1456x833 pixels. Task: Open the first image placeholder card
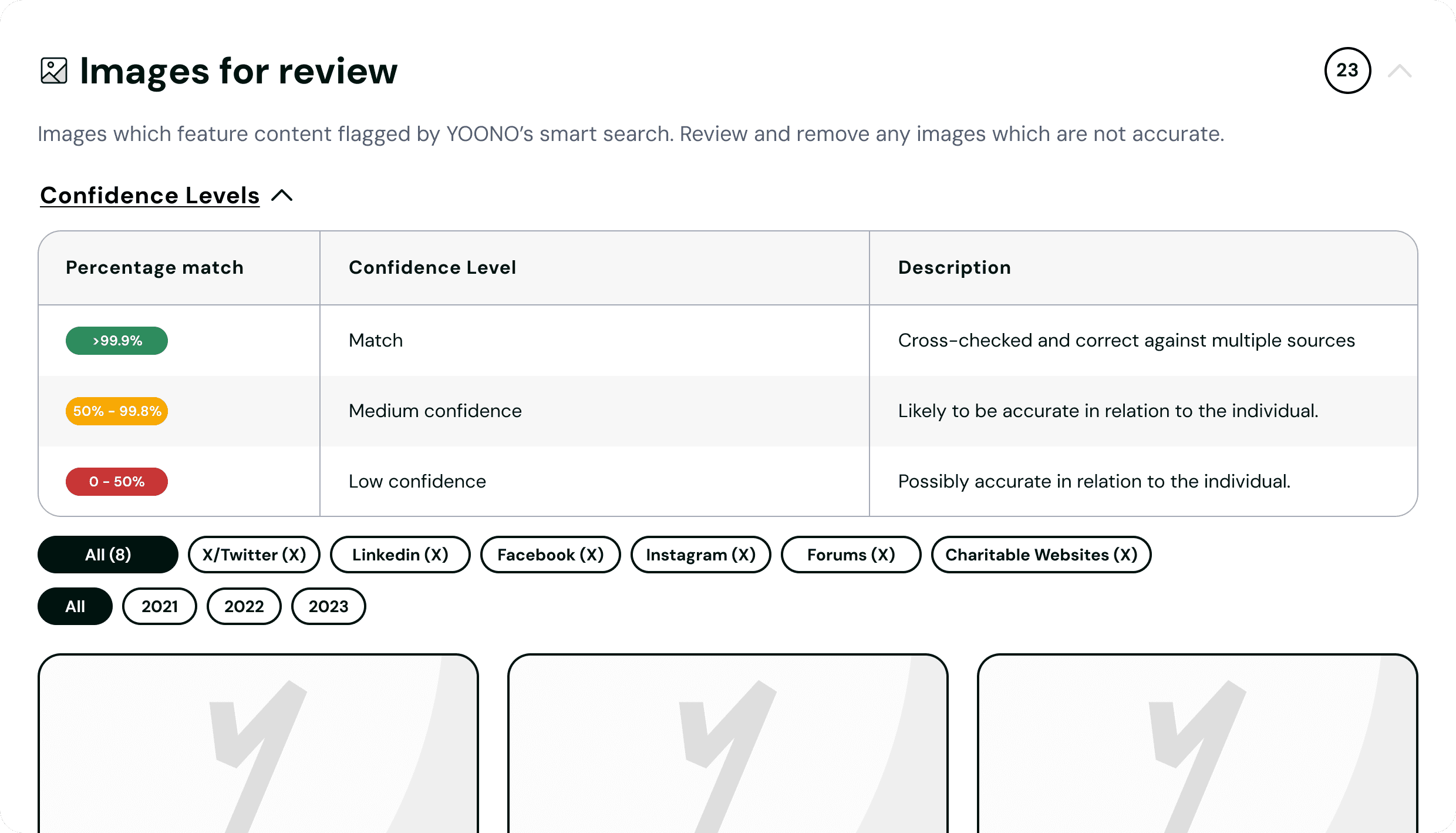[x=258, y=743]
